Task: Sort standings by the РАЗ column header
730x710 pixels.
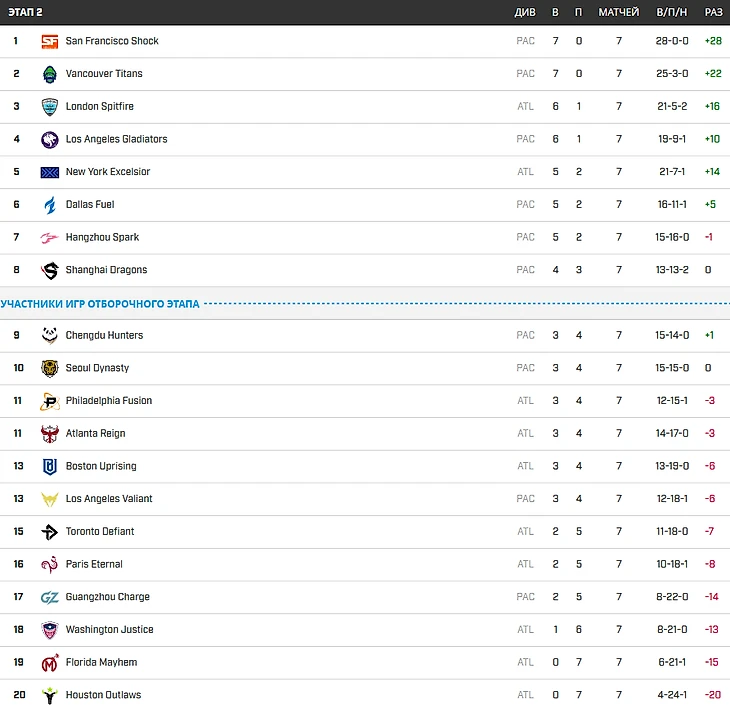Action: coord(713,12)
